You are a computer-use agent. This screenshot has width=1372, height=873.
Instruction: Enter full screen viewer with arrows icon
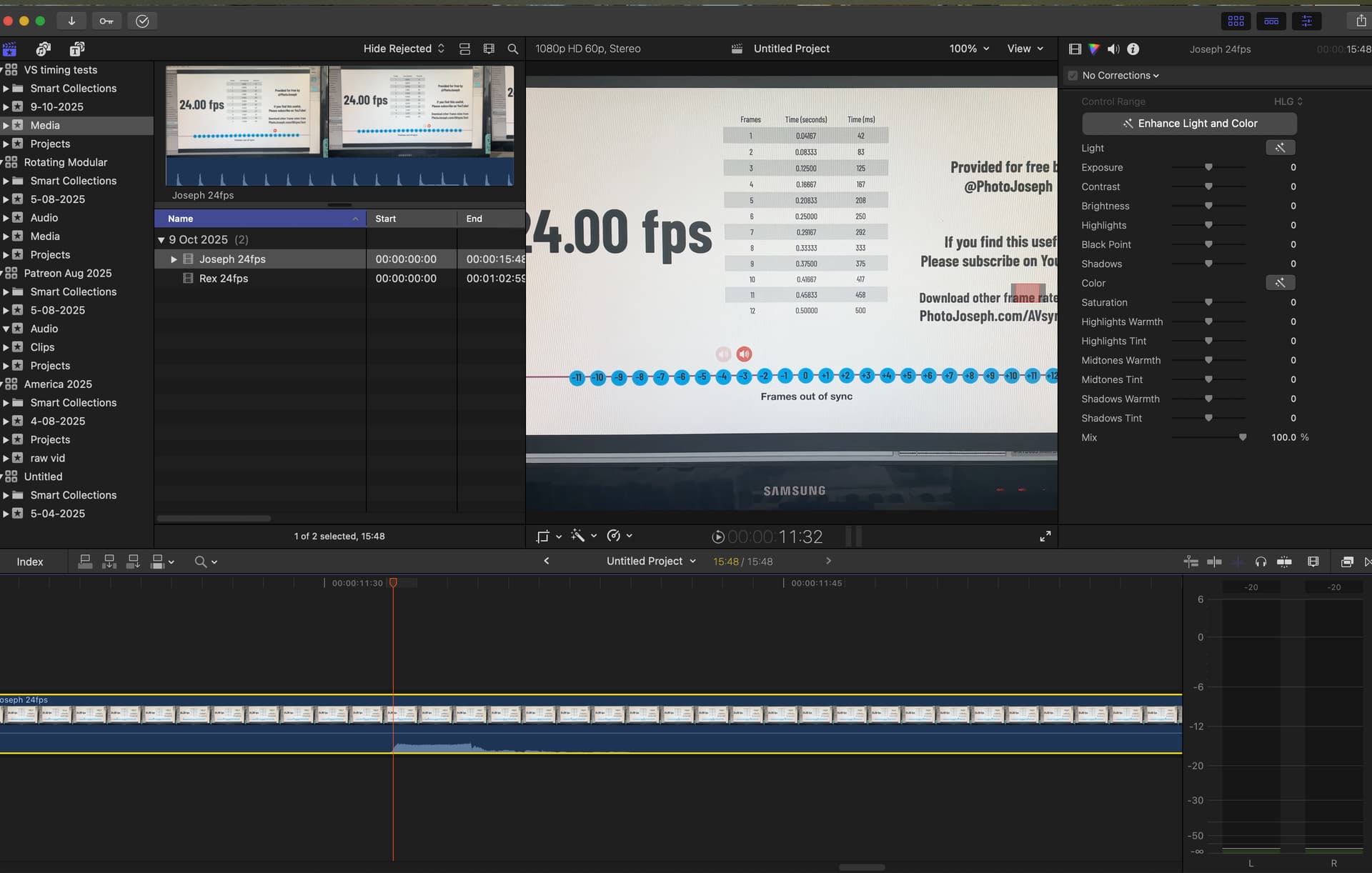[1045, 536]
